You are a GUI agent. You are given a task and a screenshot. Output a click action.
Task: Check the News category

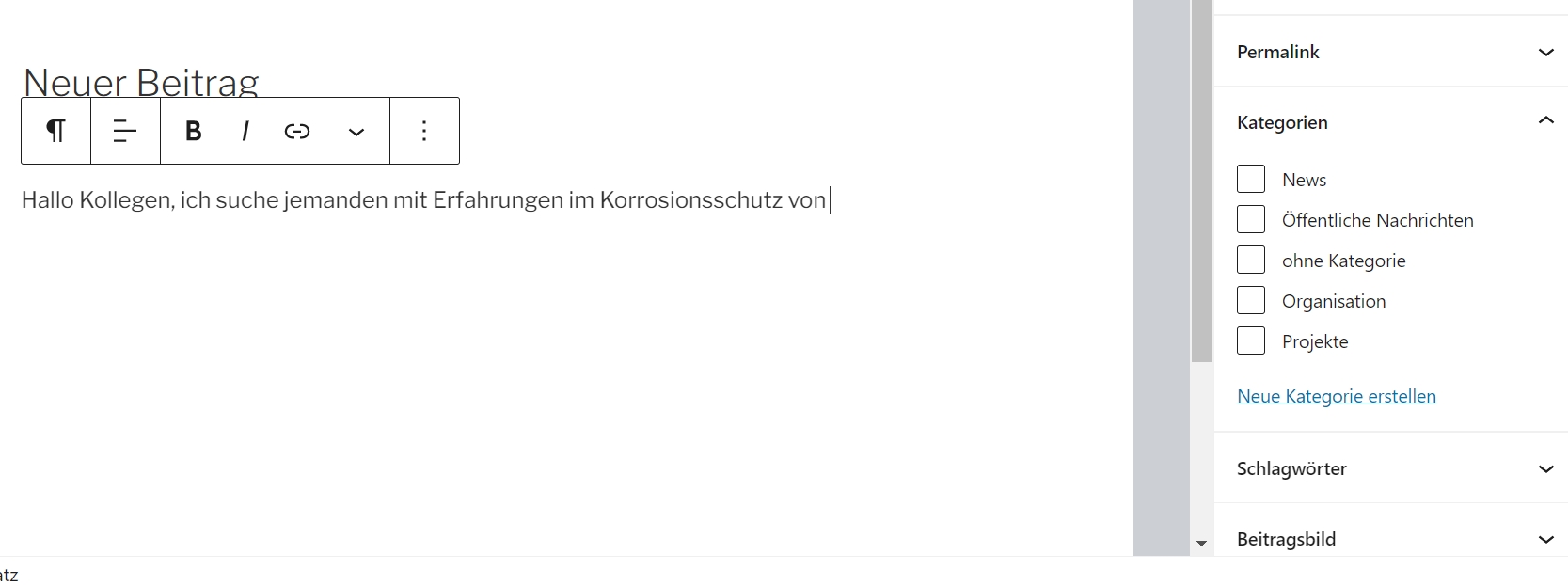[x=1251, y=179]
